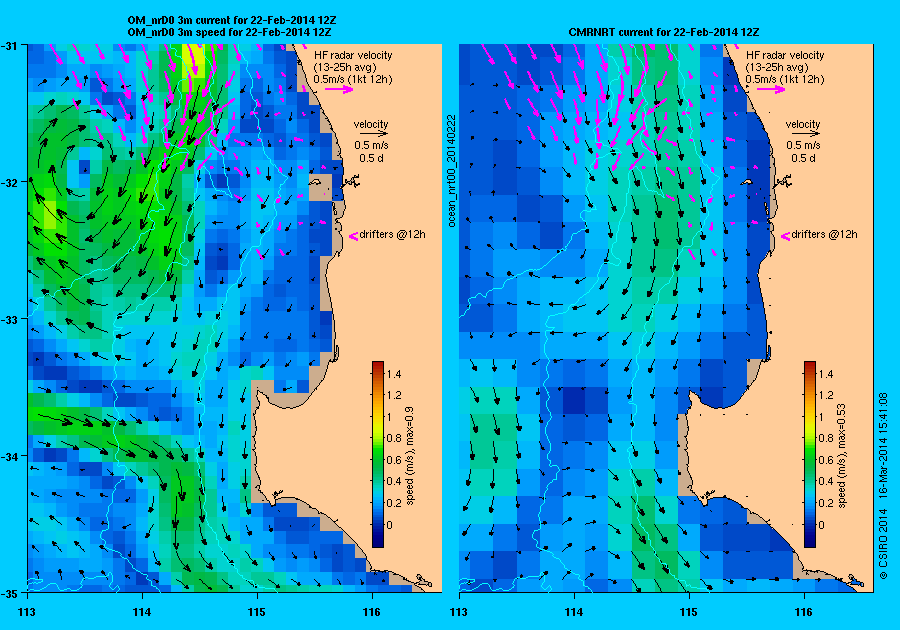Click right panel '0.5m/s (1kt 12h)' text
900x630 pixels.
pos(785,79)
